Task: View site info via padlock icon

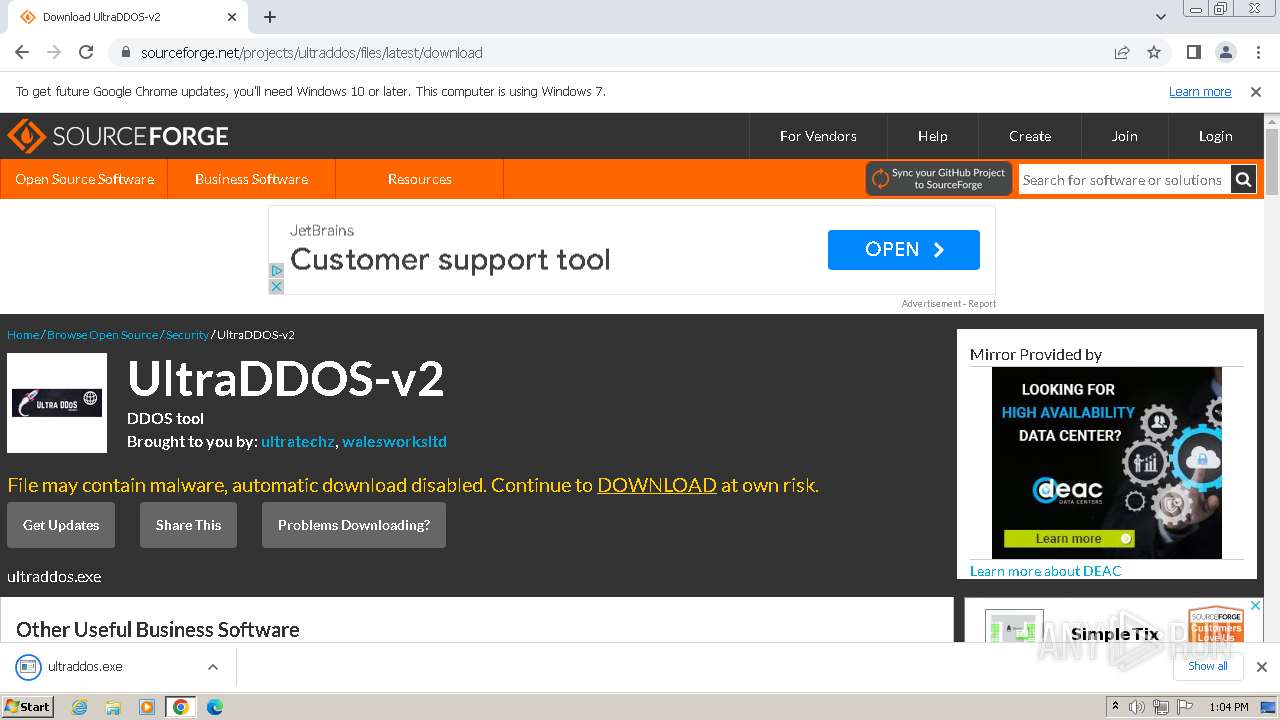Action: point(125,52)
